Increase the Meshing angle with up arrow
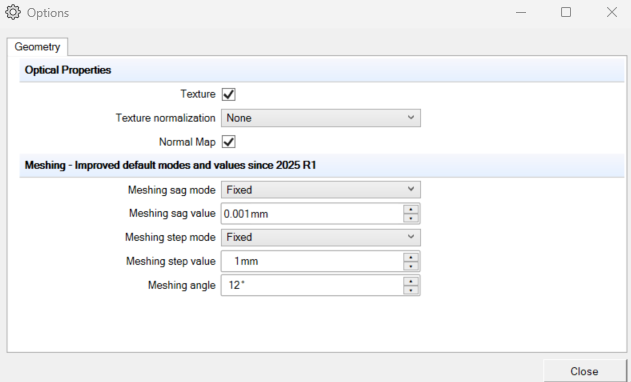Screen dimensions: 631x382 pyautogui.click(x=411, y=281)
